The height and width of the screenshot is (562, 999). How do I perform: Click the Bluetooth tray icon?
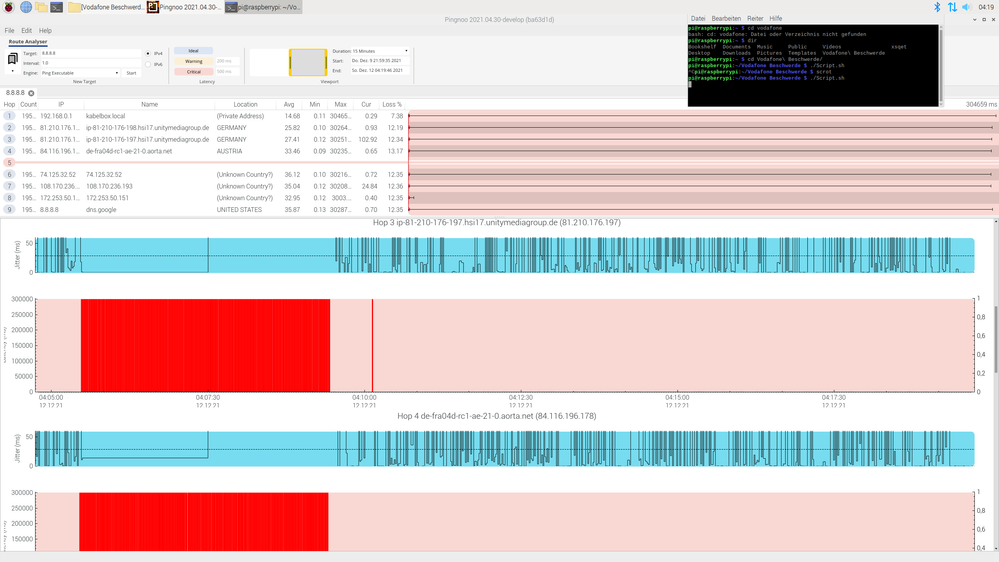[937, 7]
